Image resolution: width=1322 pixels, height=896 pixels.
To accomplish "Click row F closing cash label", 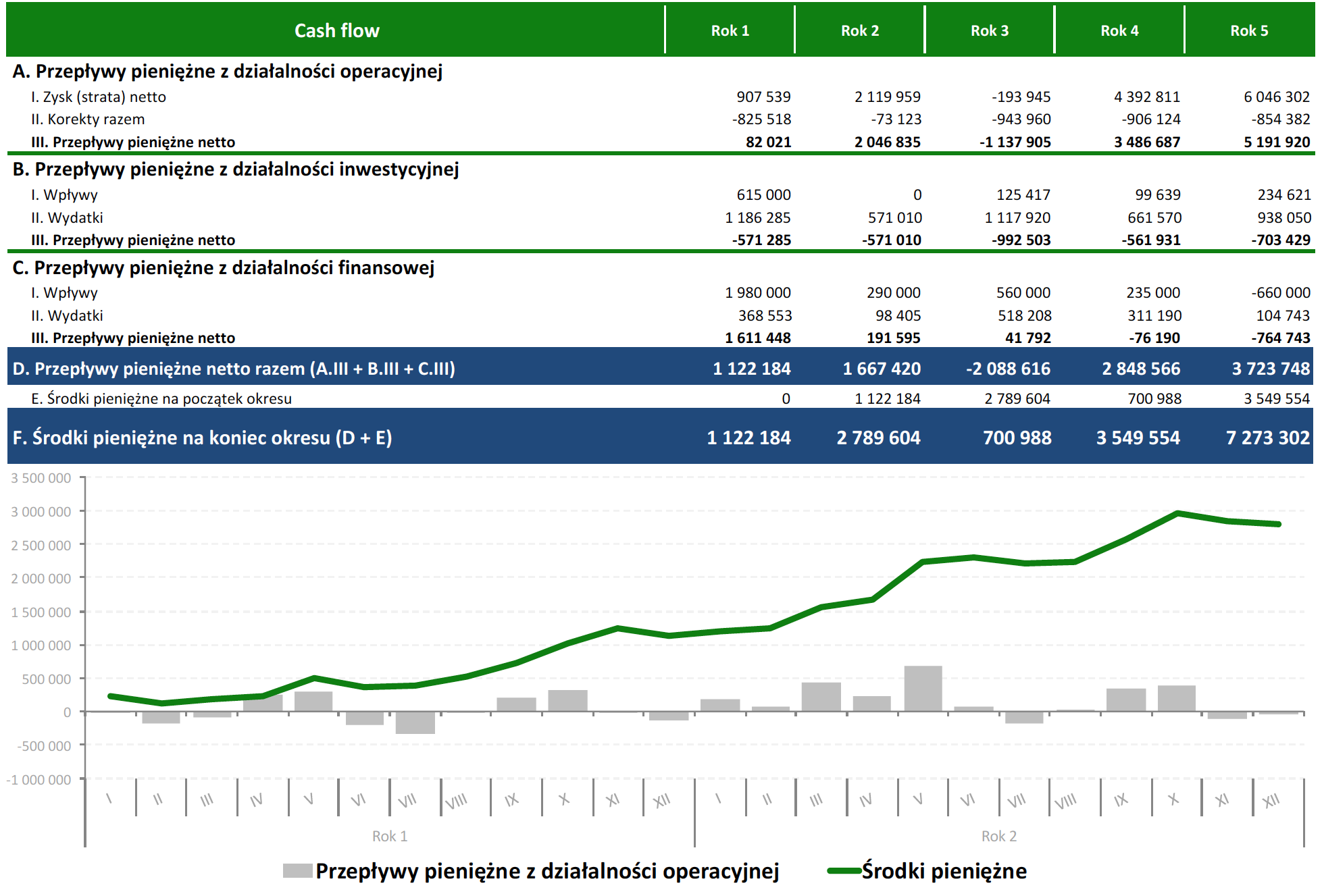I will click(x=202, y=438).
